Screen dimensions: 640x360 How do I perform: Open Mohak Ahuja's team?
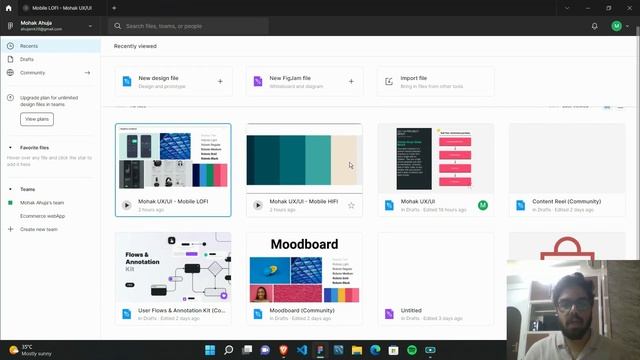click(x=42, y=203)
